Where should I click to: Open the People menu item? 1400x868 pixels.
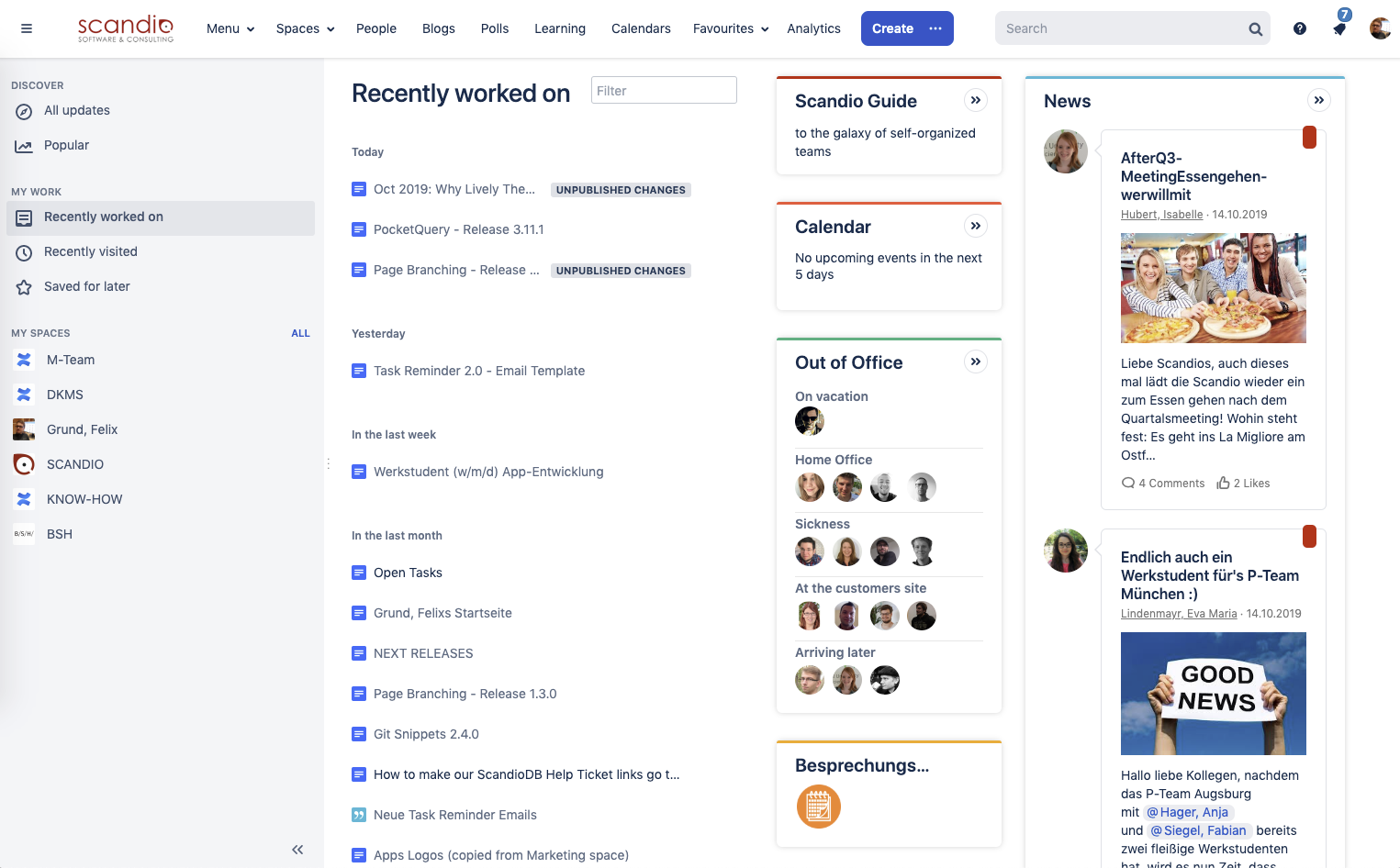click(x=376, y=28)
